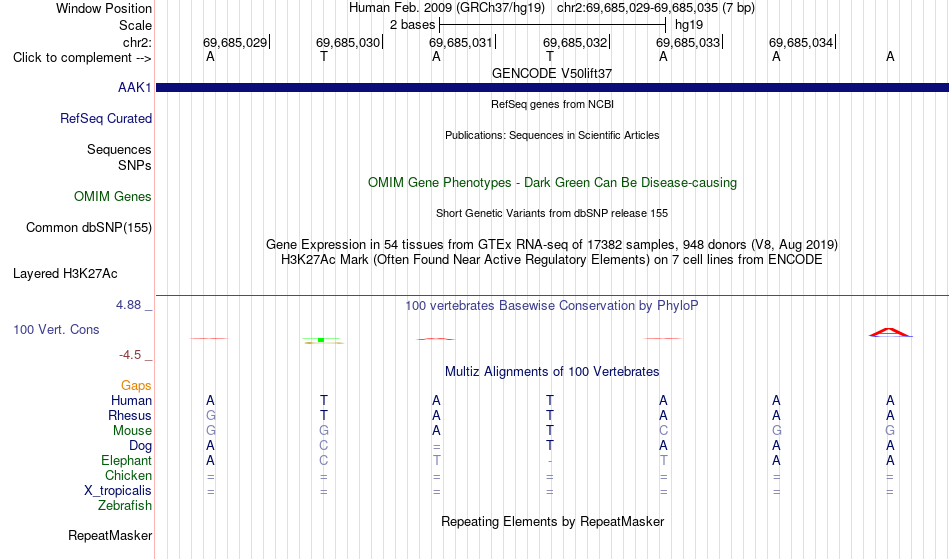Select the Common dbSNP(155) track label
The width and height of the screenshot is (950, 559).
coord(89,228)
